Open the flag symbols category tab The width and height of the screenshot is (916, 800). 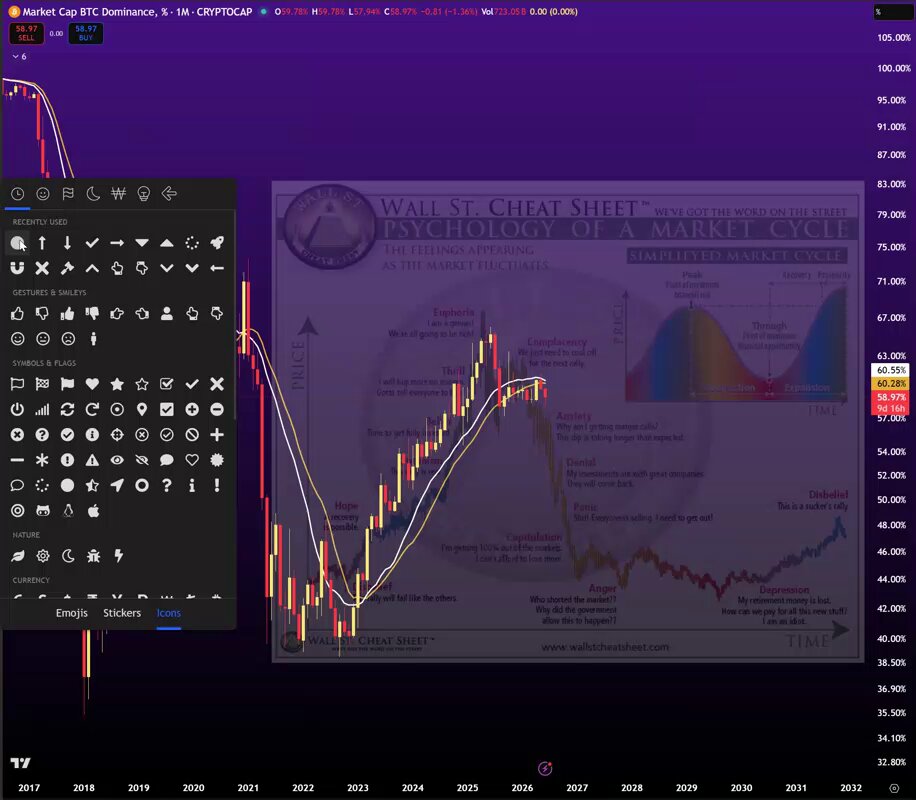[68, 193]
